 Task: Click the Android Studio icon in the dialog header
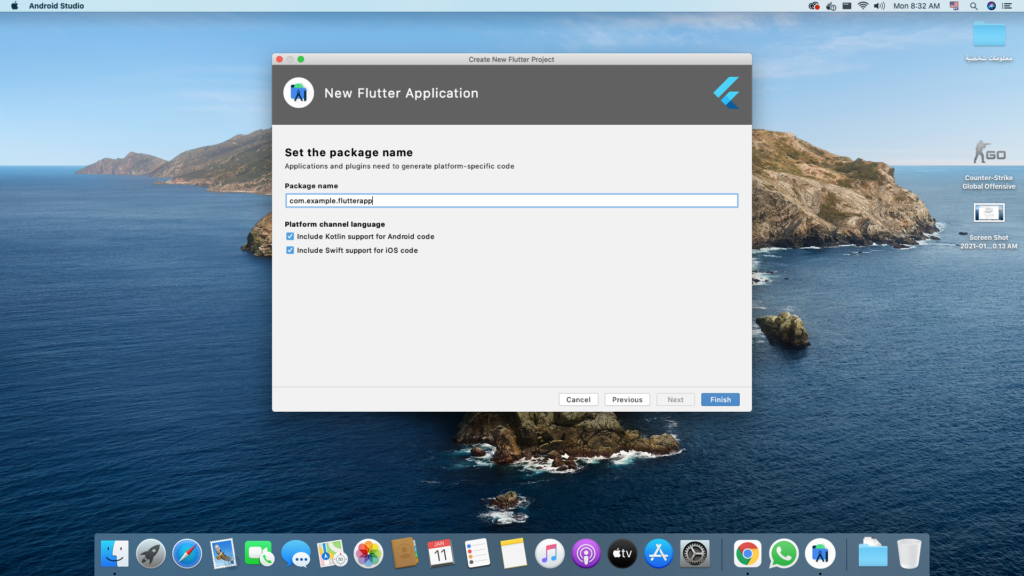pyautogui.click(x=298, y=93)
